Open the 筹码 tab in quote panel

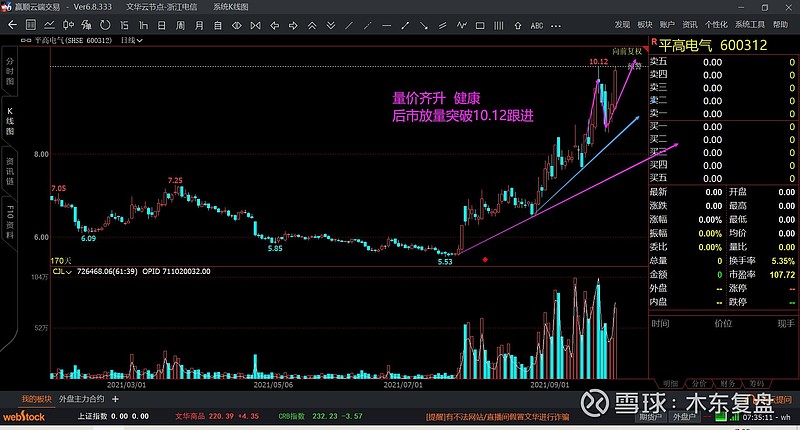click(x=756, y=384)
